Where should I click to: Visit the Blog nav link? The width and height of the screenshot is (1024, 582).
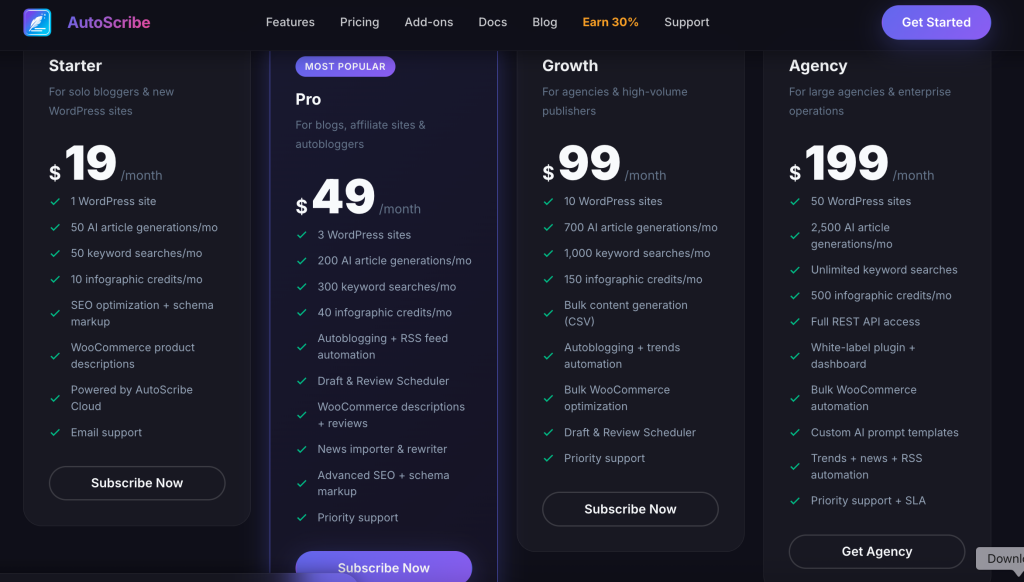point(545,22)
